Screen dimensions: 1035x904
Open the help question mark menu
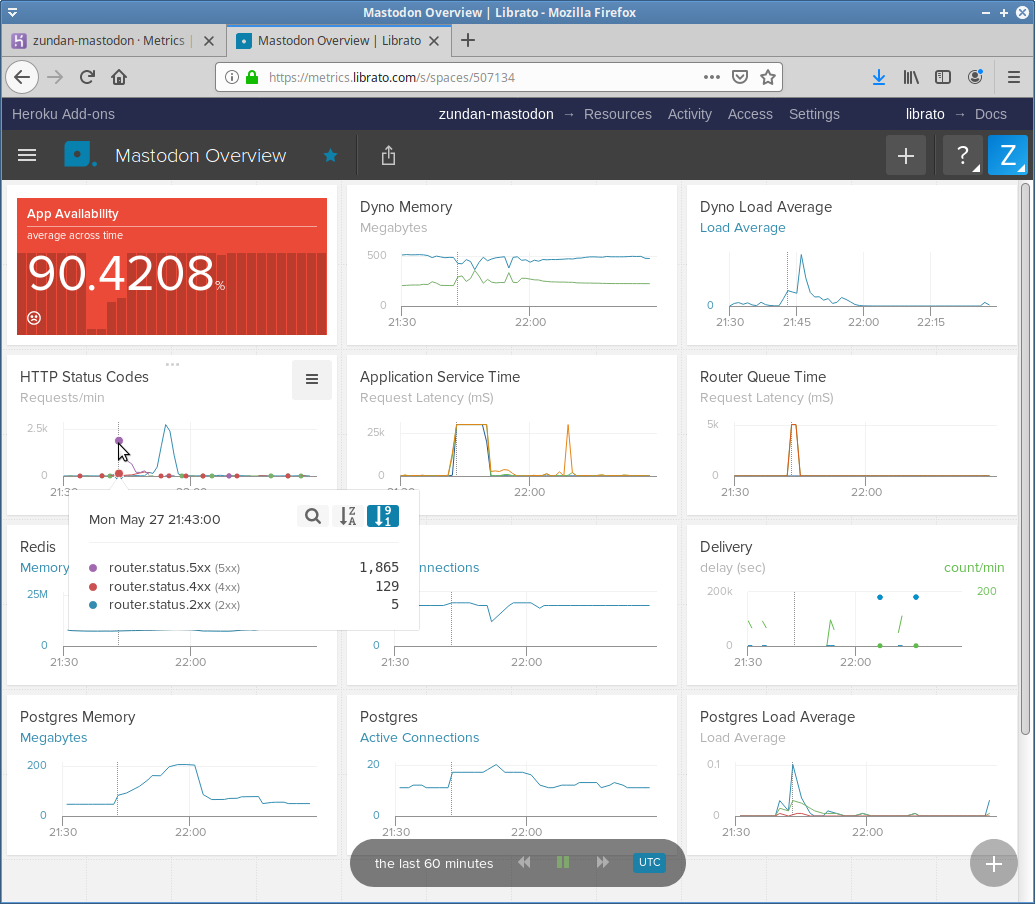(962, 156)
